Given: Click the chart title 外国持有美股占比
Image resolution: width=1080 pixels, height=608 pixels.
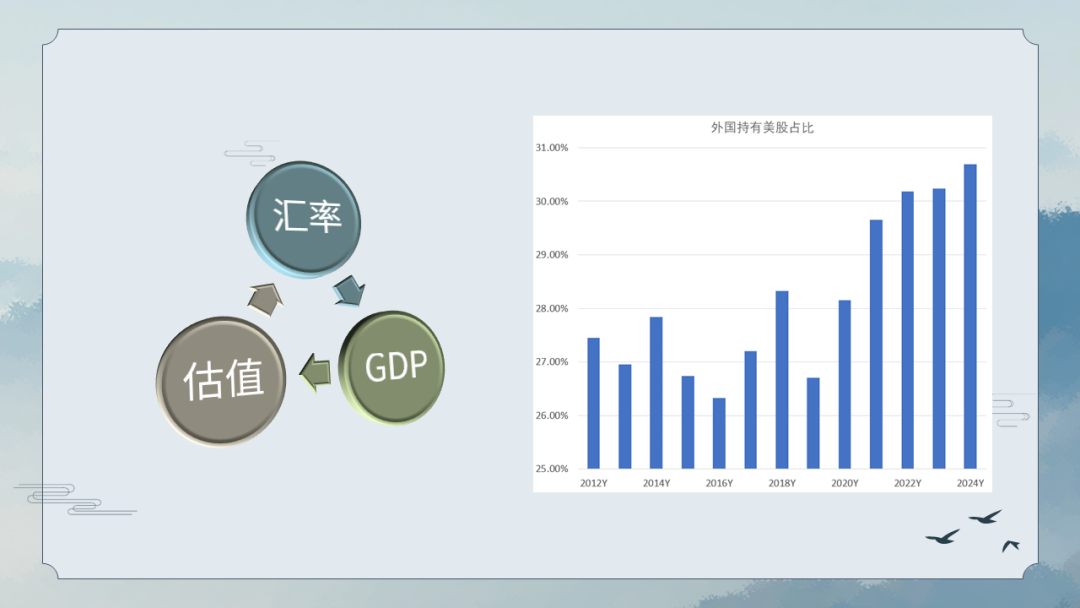Looking at the screenshot, I should (x=762, y=128).
